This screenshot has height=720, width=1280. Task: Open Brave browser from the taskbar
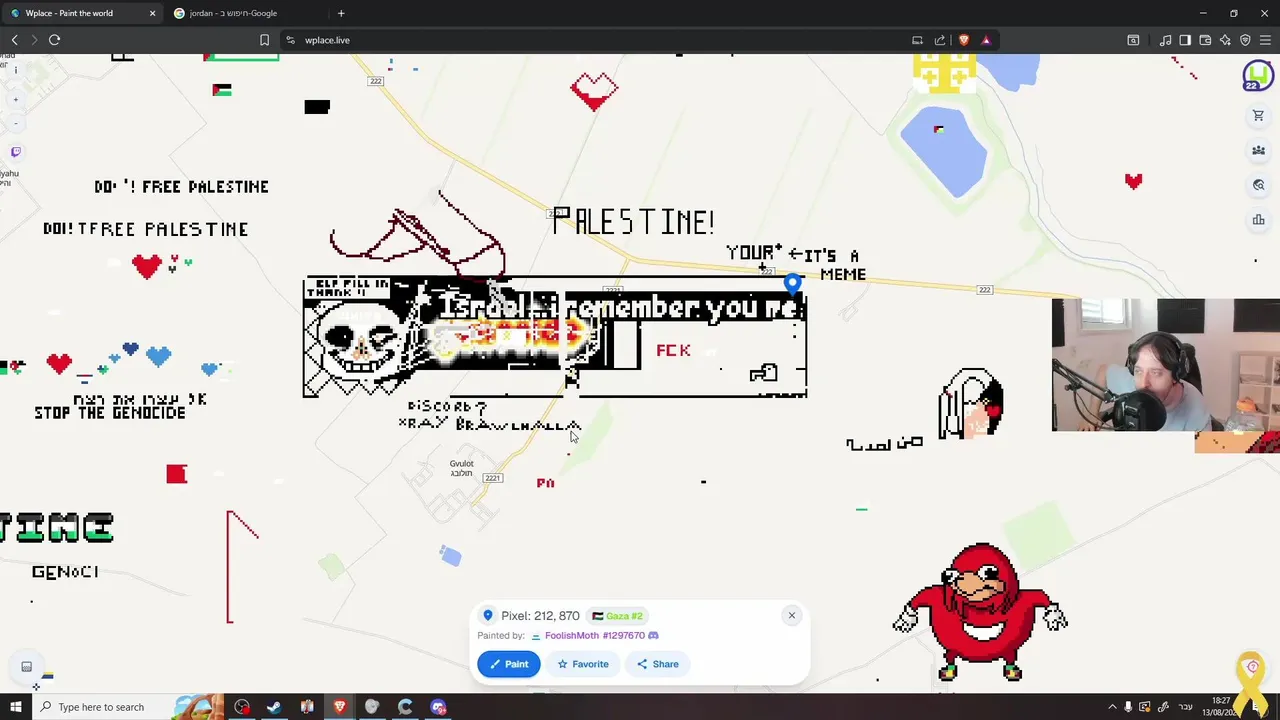[340, 707]
